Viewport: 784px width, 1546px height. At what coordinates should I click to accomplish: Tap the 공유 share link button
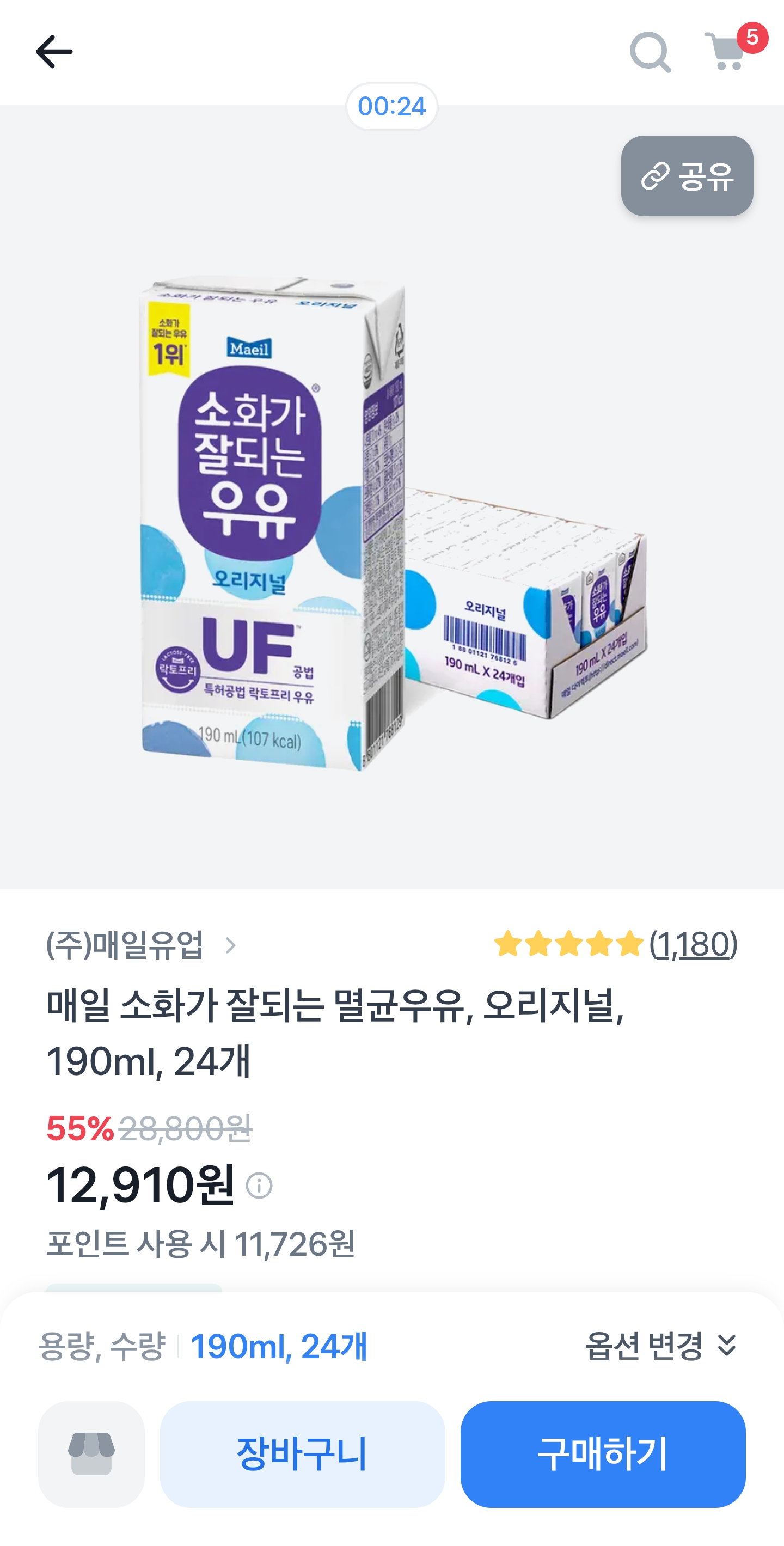(x=687, y=176)
